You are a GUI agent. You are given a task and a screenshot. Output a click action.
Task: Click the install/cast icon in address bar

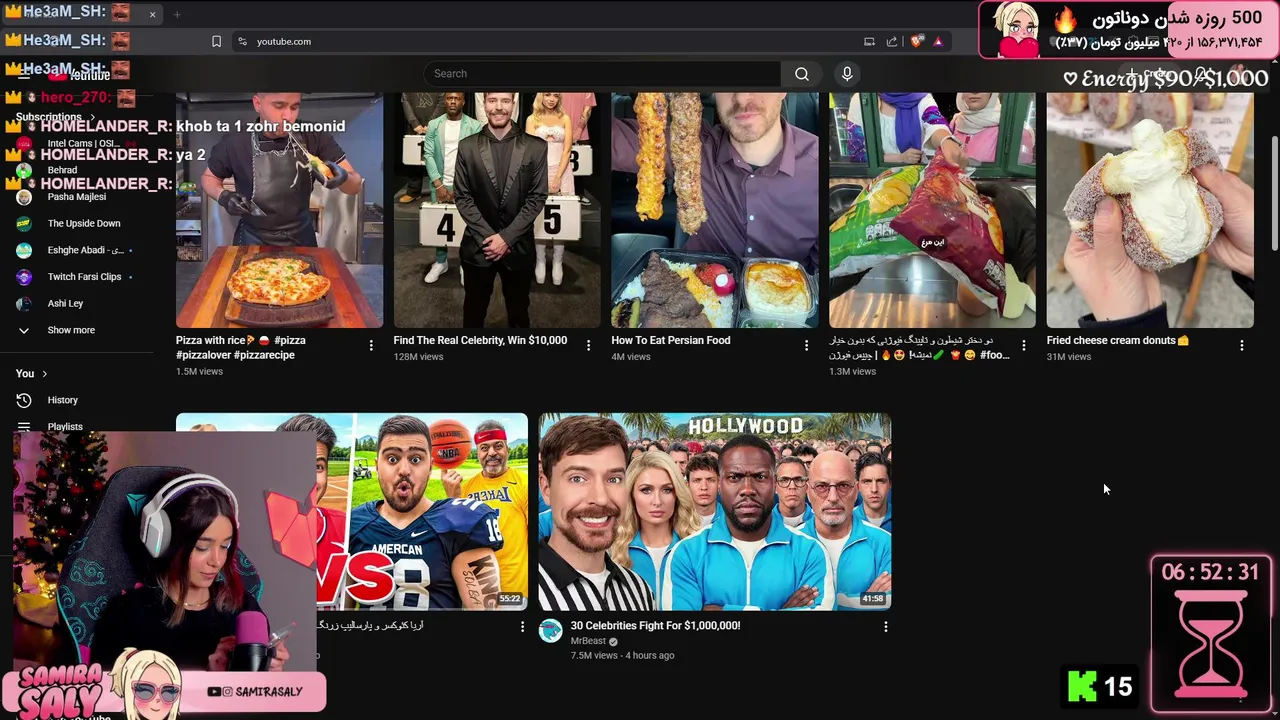(869, 41)
